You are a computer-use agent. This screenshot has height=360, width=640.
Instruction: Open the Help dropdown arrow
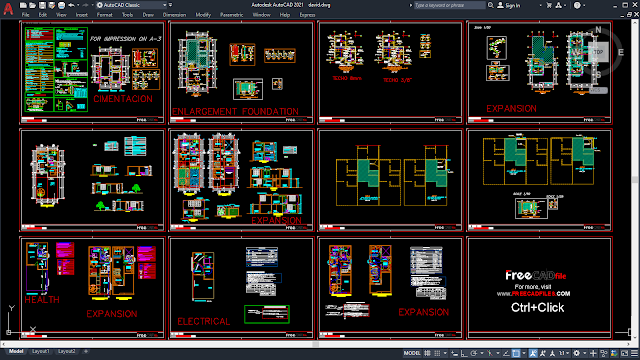584,5
